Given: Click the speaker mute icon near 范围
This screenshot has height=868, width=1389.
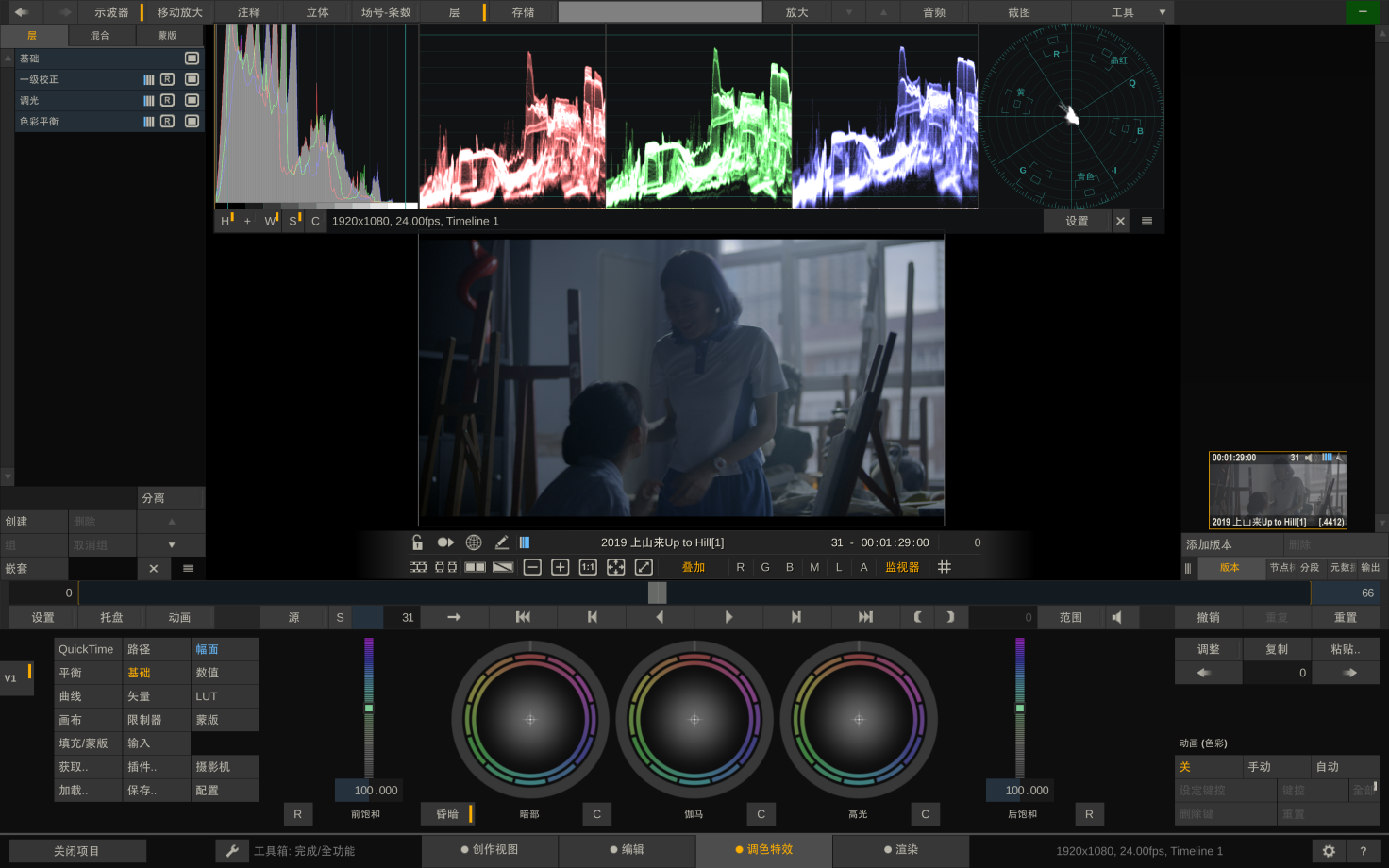Looking at the screenshot, I should (1117, 617).
